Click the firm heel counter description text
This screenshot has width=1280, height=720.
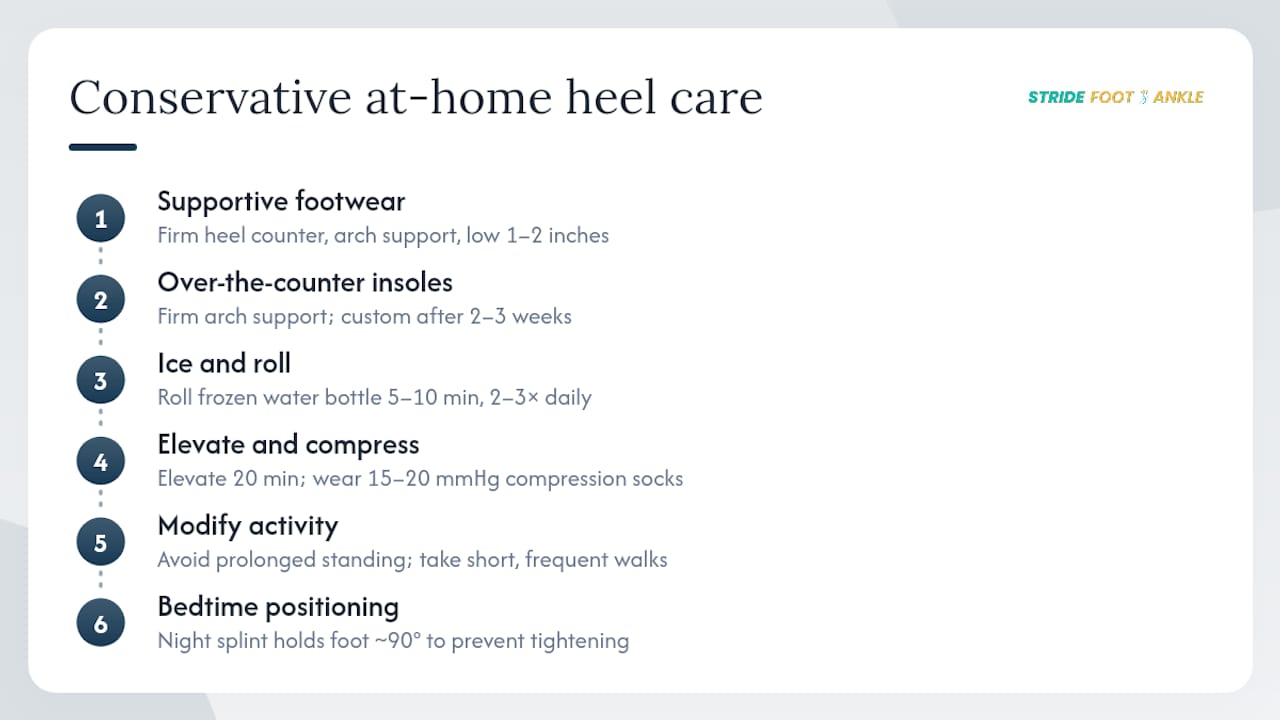383,235
